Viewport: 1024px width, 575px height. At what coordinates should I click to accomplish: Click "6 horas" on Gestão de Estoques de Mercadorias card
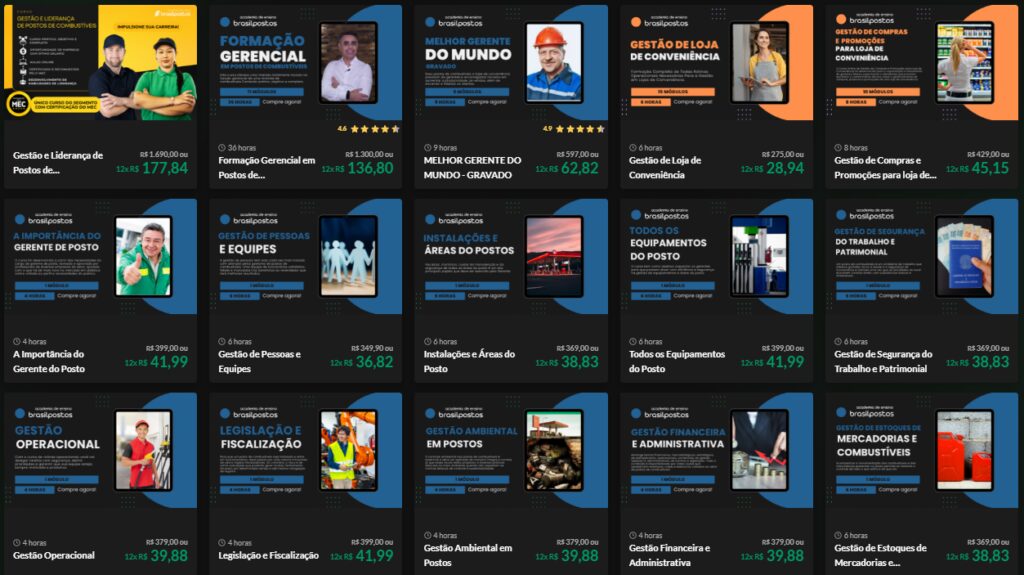[x=856, y=535]
